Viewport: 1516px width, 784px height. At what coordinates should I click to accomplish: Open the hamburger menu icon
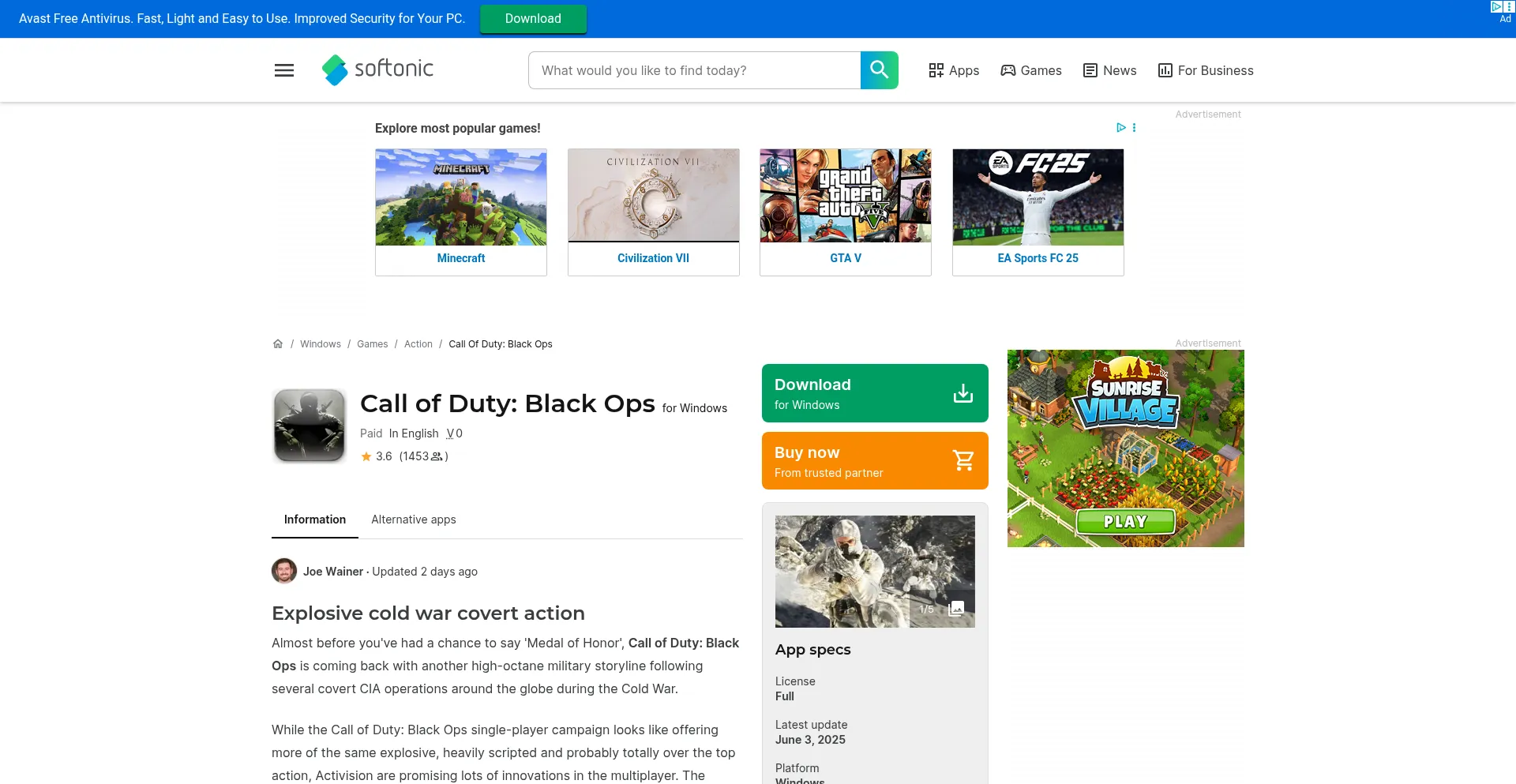pyautogui.click(x=284, y=70)
